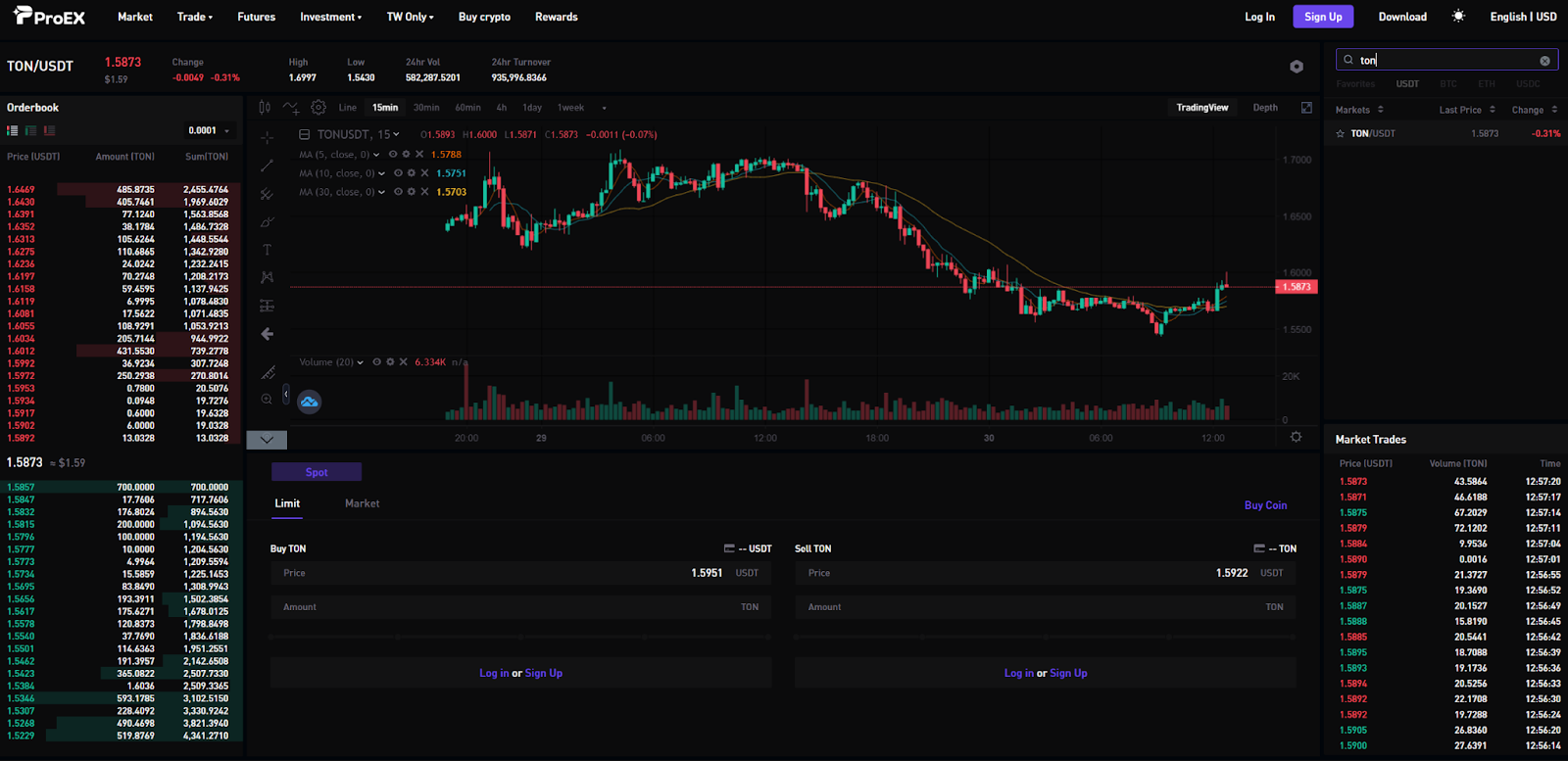1568x761 pixels.
Task: Select the 30min chart interval
Action: [426, 108]
